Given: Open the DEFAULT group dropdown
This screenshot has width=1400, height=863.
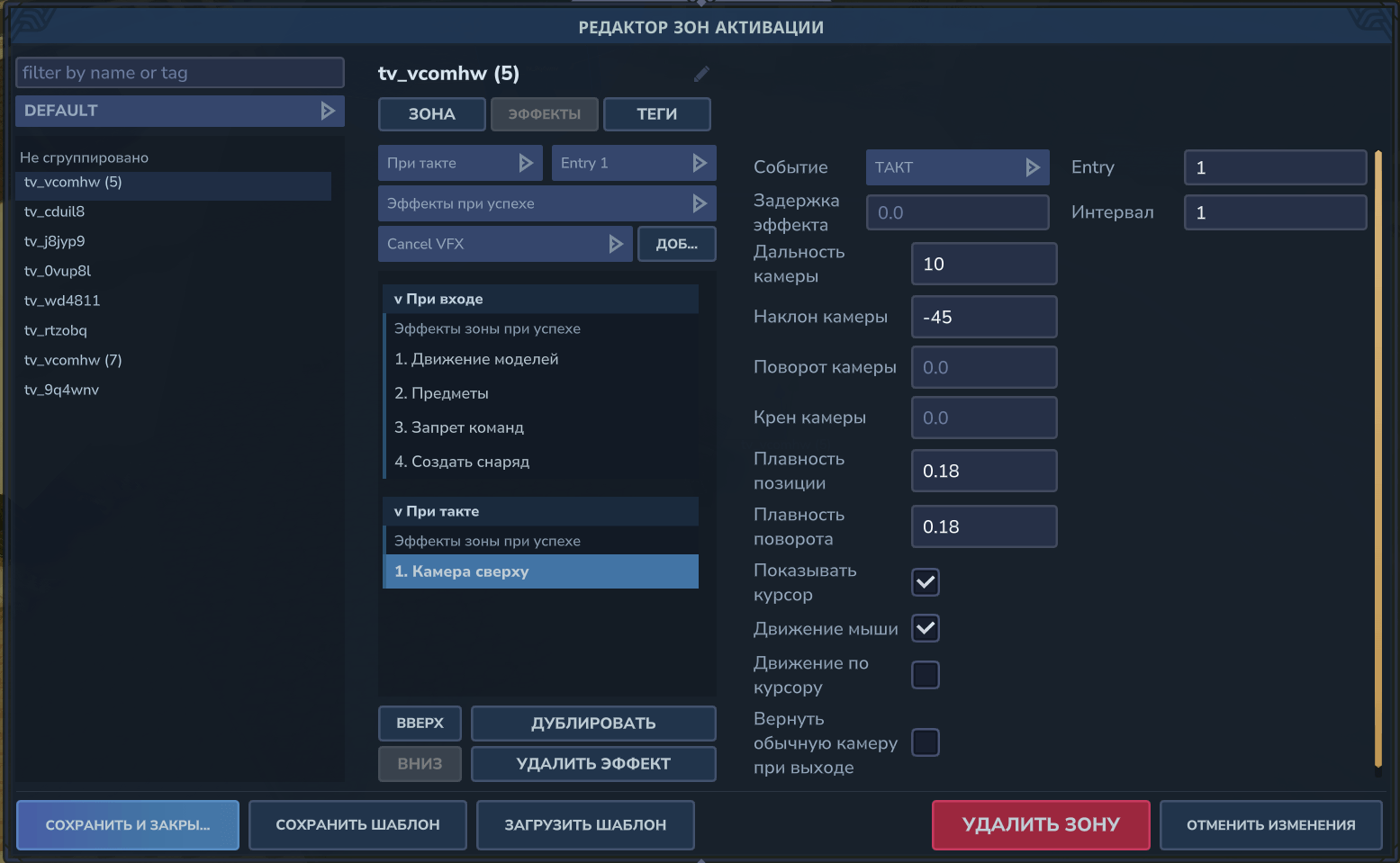Looking at the screenshot, I should tap(180, 111).
